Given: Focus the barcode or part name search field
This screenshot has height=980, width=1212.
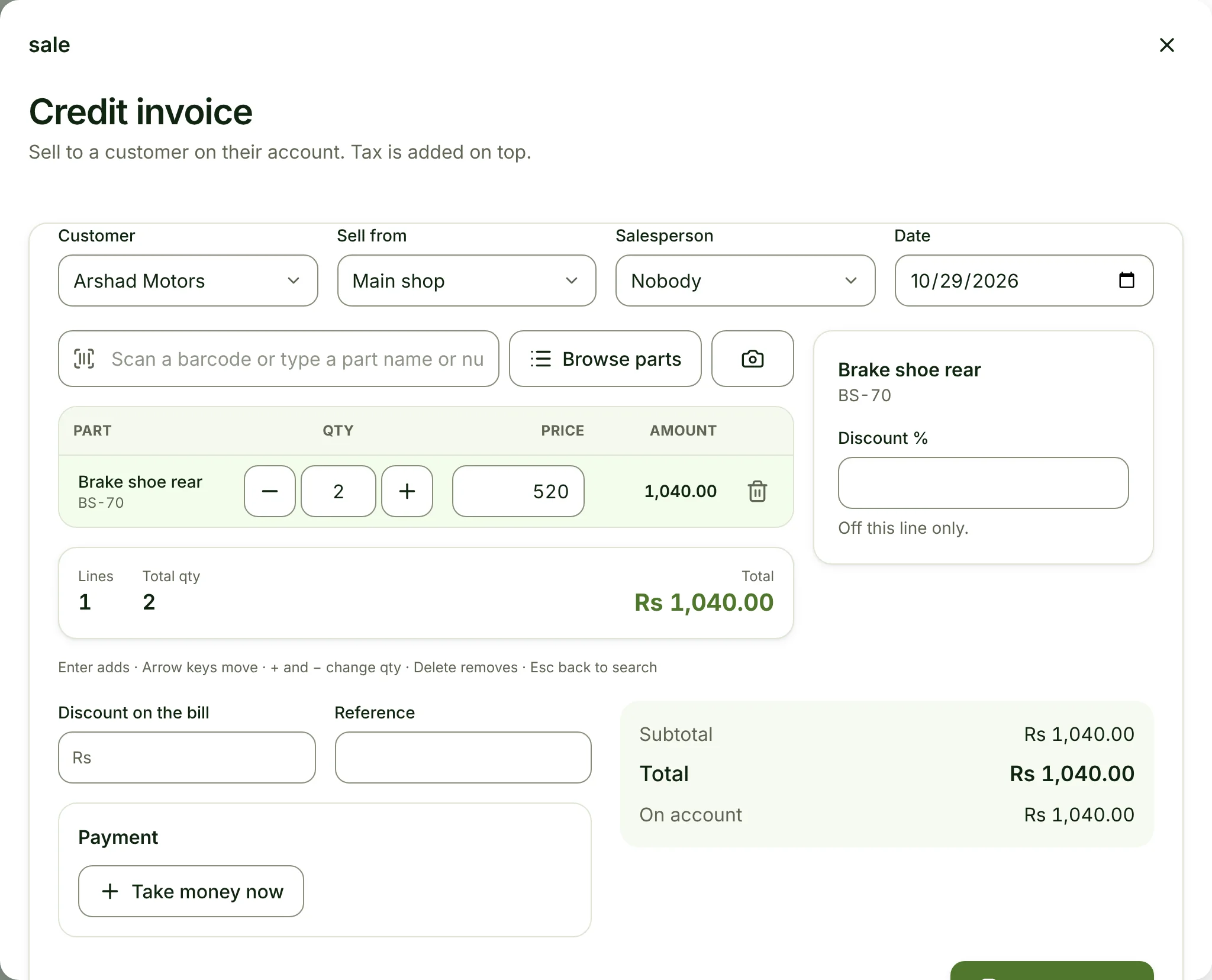Looking at the screenshot, I should pos(279,359).
